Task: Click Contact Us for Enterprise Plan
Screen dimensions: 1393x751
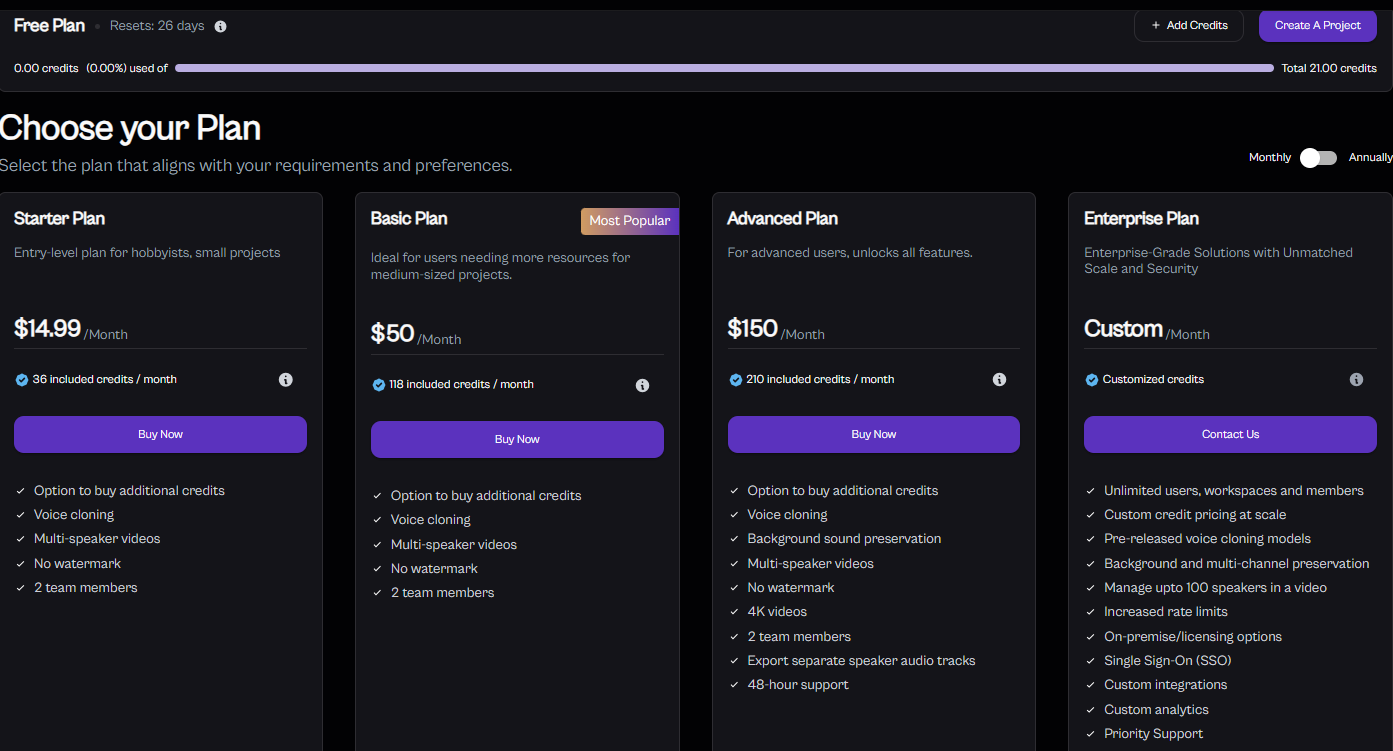Action: pyautogui.click(x=1230, y=435)
